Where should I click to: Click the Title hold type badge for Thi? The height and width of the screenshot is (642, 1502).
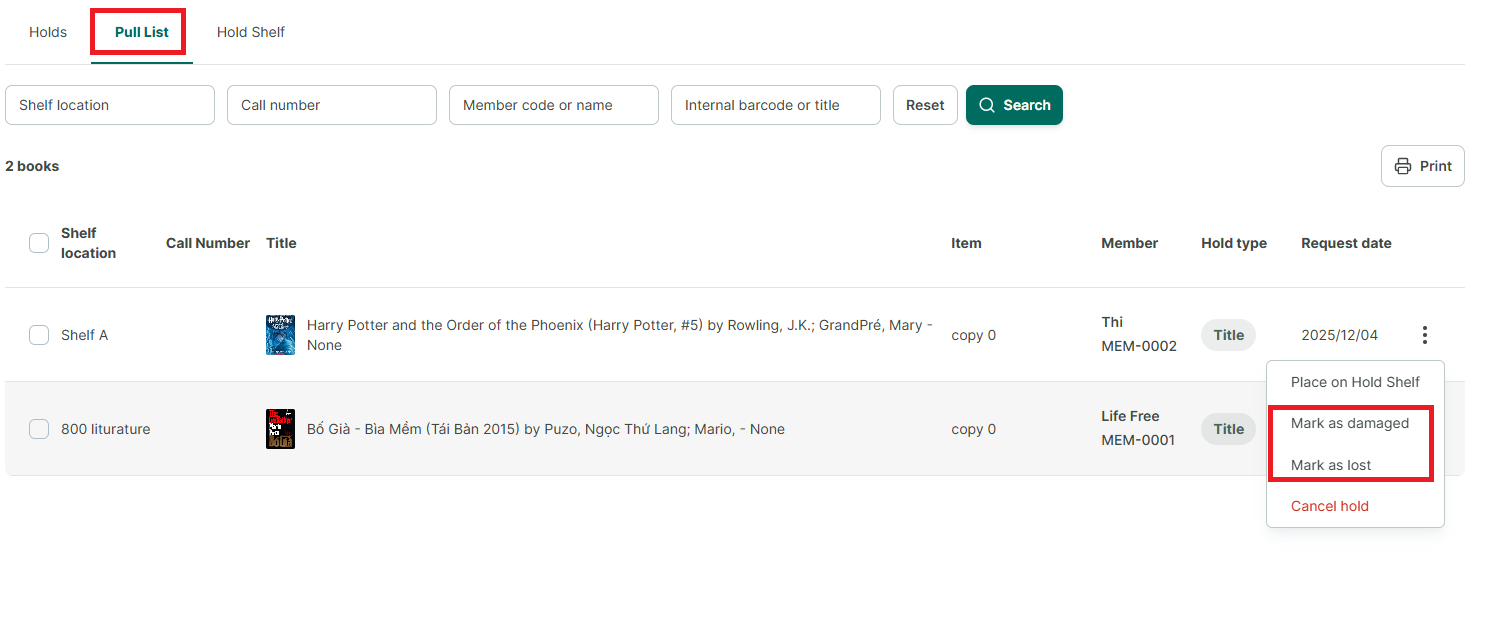pos(1228,335)
